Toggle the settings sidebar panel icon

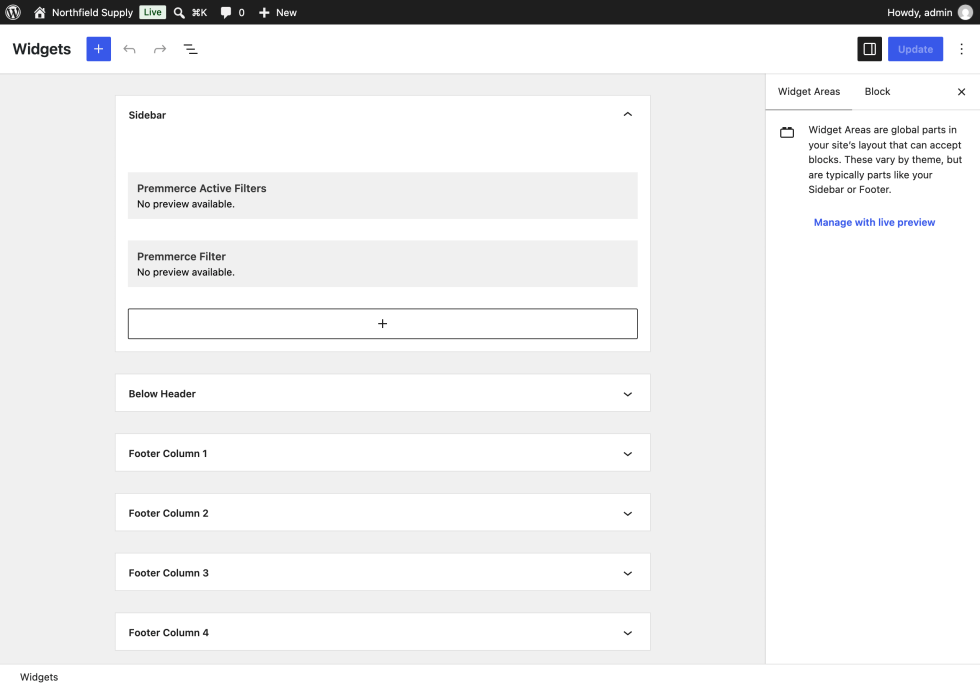coord(869,49)
